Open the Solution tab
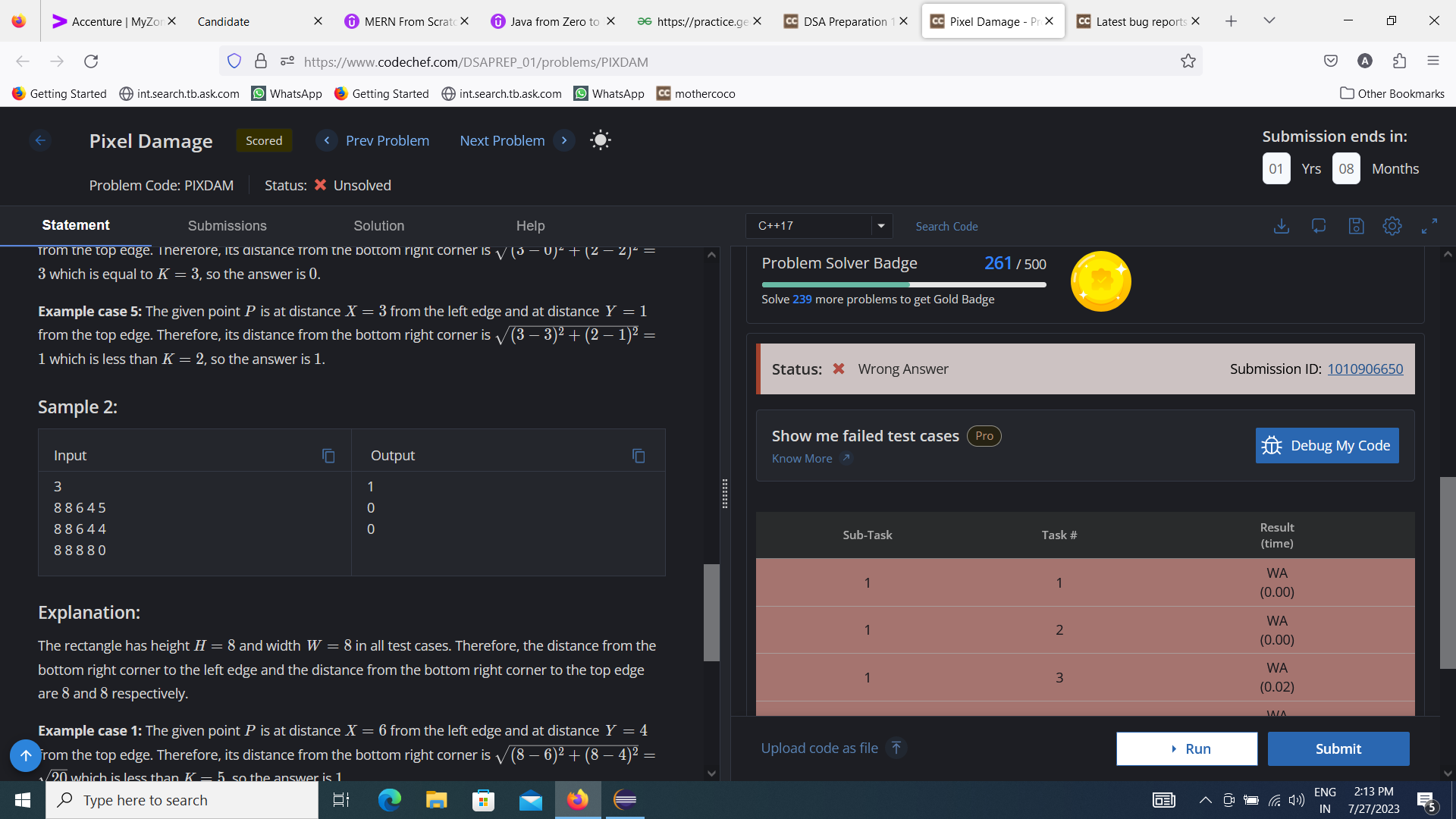This screenshot has width=1456, height=819. coord(378,226)
